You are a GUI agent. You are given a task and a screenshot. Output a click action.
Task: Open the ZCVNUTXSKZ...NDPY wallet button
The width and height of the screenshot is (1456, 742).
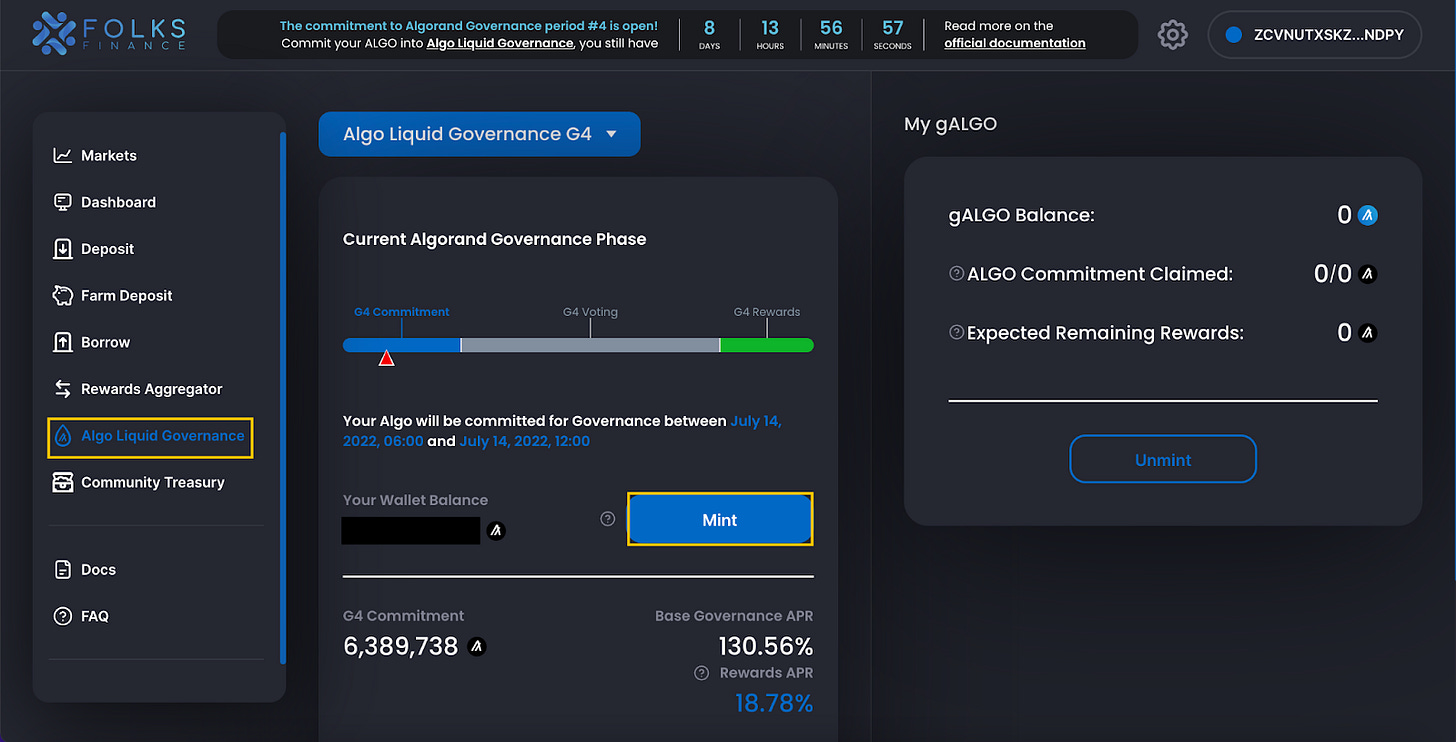point(1313,35)
